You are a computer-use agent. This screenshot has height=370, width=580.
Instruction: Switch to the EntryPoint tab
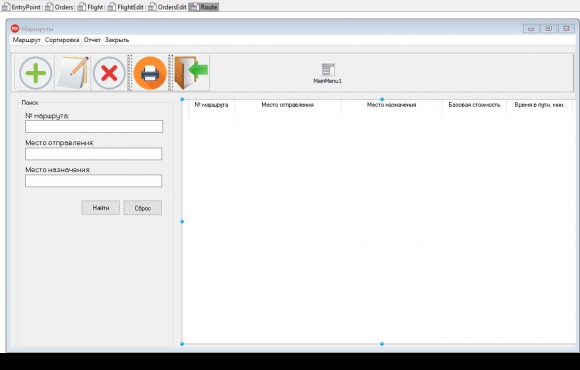[21, 7]
